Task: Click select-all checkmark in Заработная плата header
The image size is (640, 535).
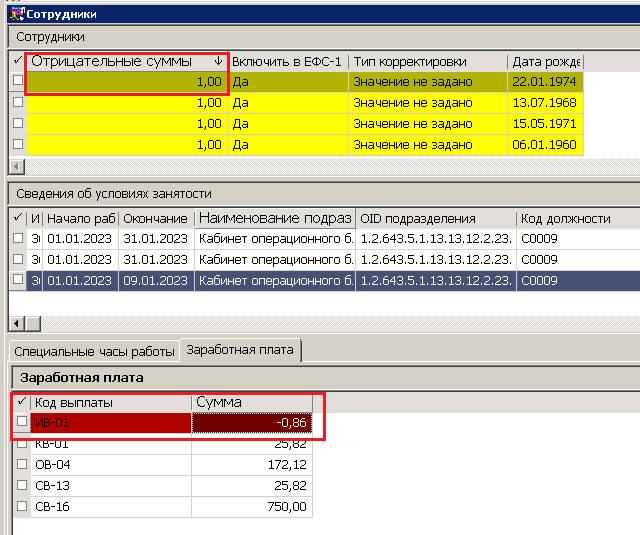Action: 22,402
